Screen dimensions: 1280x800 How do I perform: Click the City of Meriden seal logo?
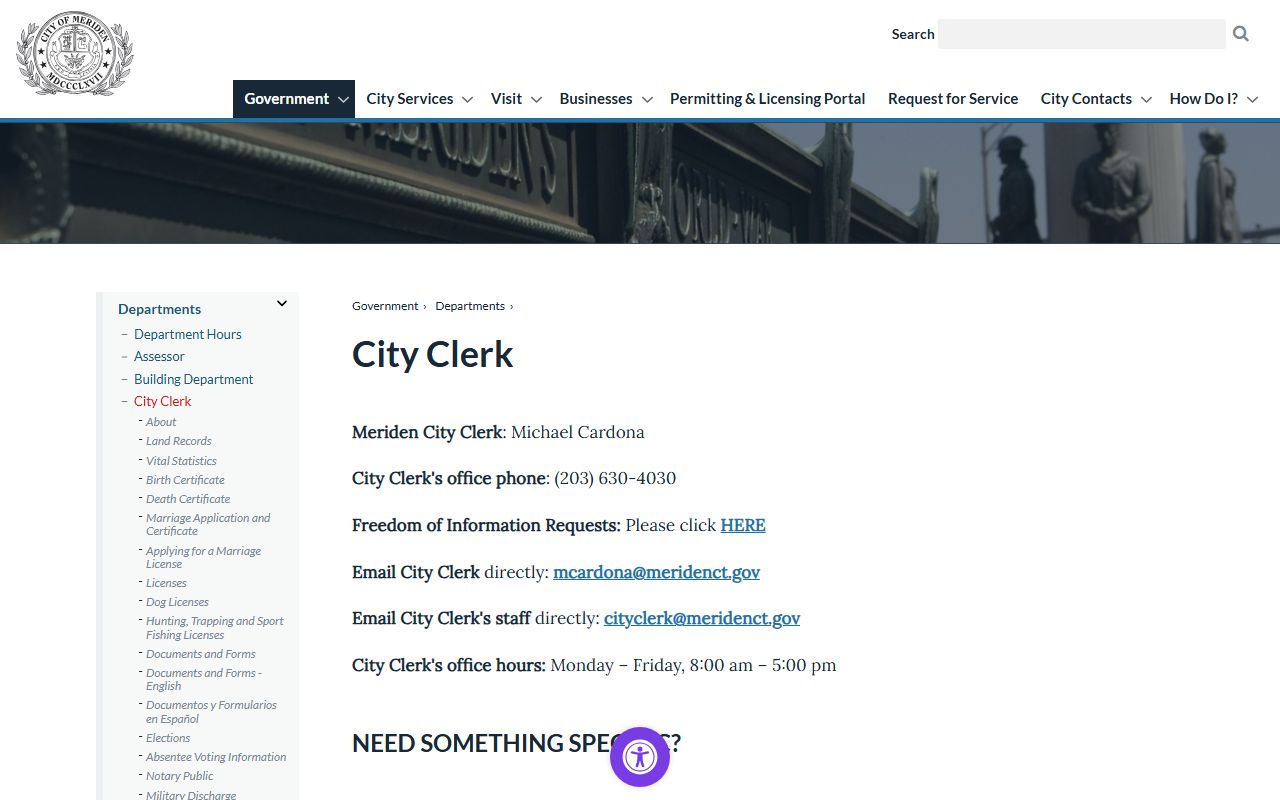[75, 53]
